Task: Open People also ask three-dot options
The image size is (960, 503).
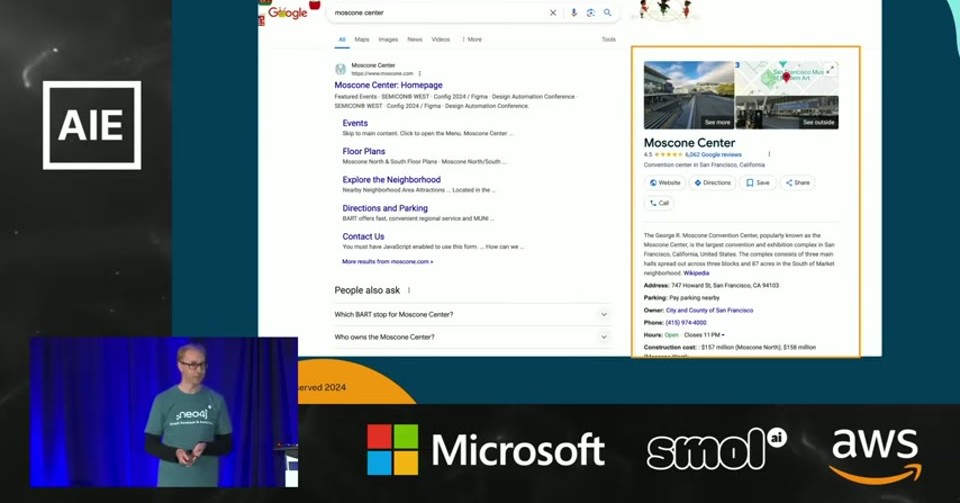Action: tap(409, 290)
